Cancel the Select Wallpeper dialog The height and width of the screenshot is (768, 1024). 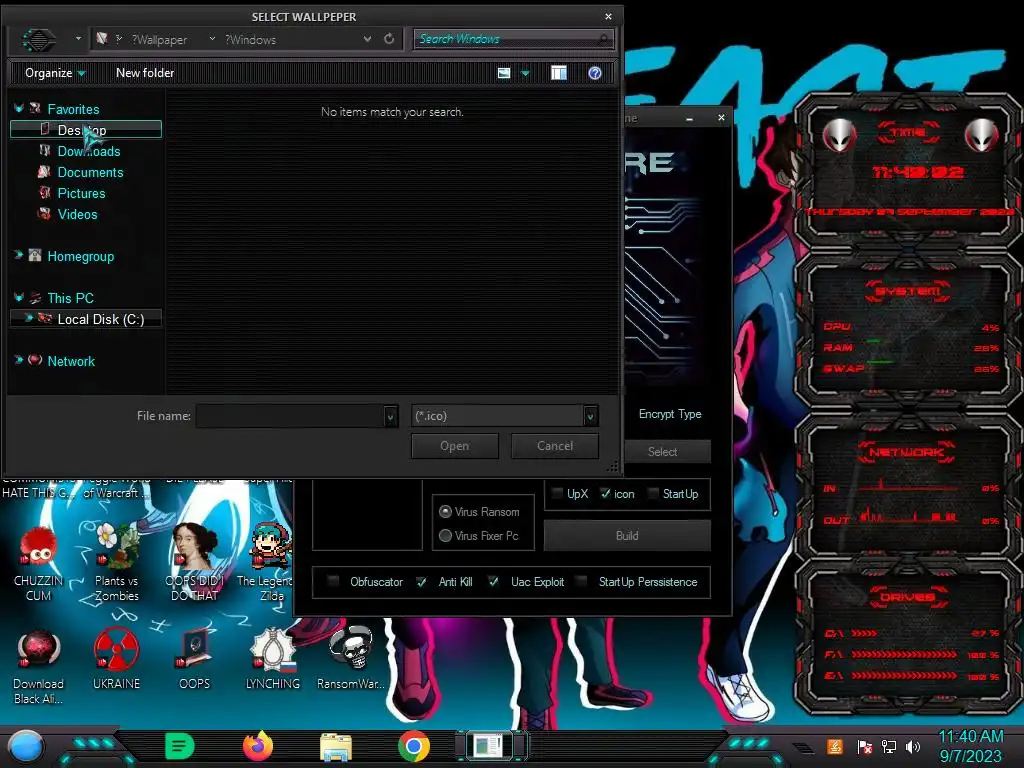click(554, 446)
